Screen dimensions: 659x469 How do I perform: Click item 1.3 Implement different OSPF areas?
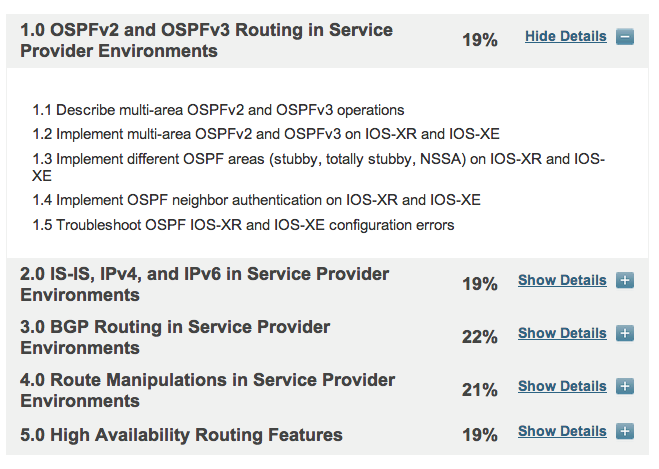point(318,167)
